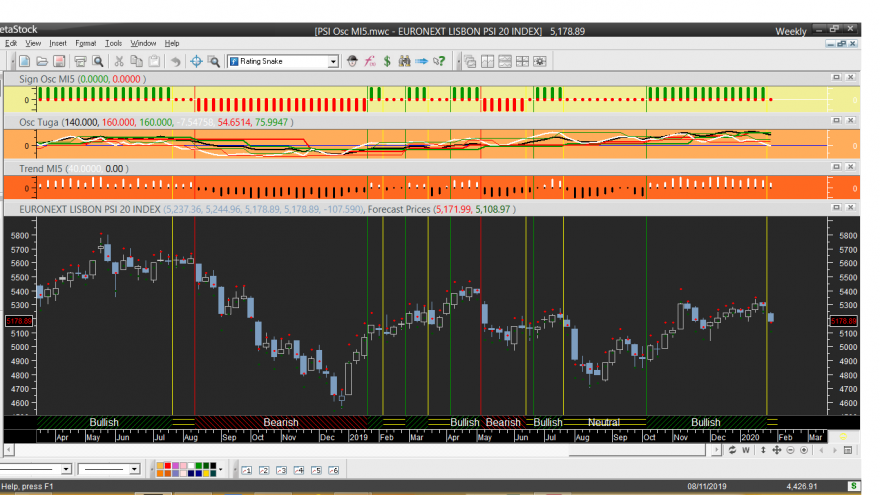Pick the yellow color swatch
880x495 pixels.
click(206, 474)
